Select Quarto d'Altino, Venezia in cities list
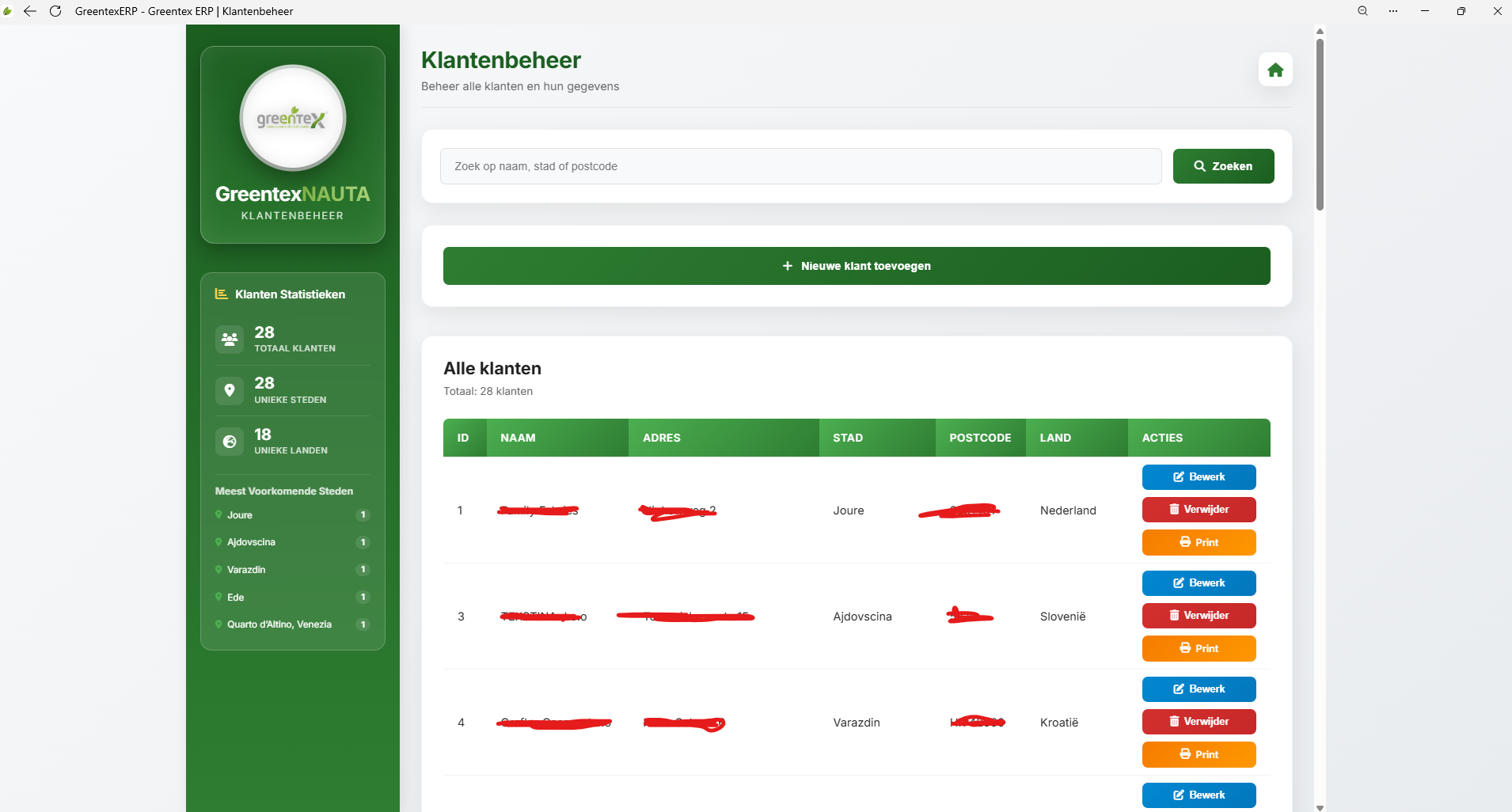The height and width of the screenshot is (812, 1512). tap(292, 624)
